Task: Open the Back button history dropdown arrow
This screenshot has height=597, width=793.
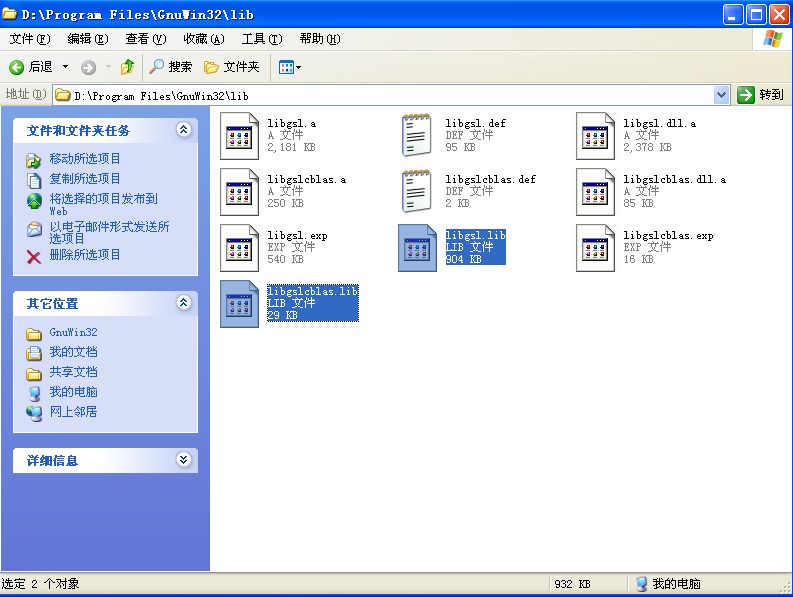Action: point(66,67)
